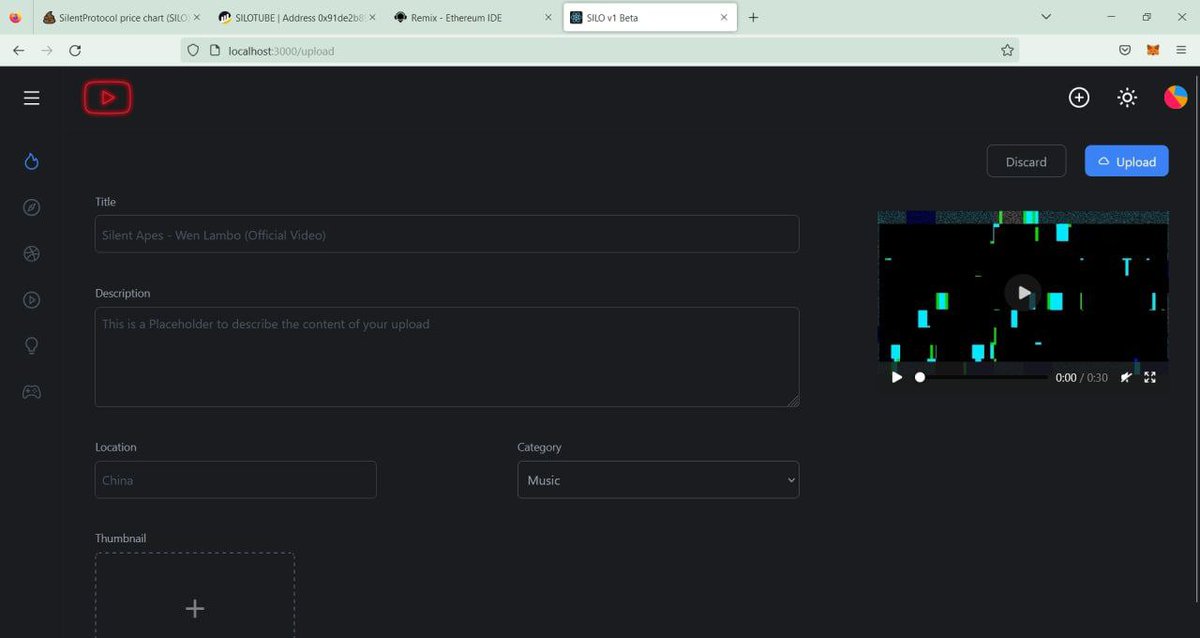
Task: List all tabs with chevron dropdown
Action: [x=1046, y=17]
